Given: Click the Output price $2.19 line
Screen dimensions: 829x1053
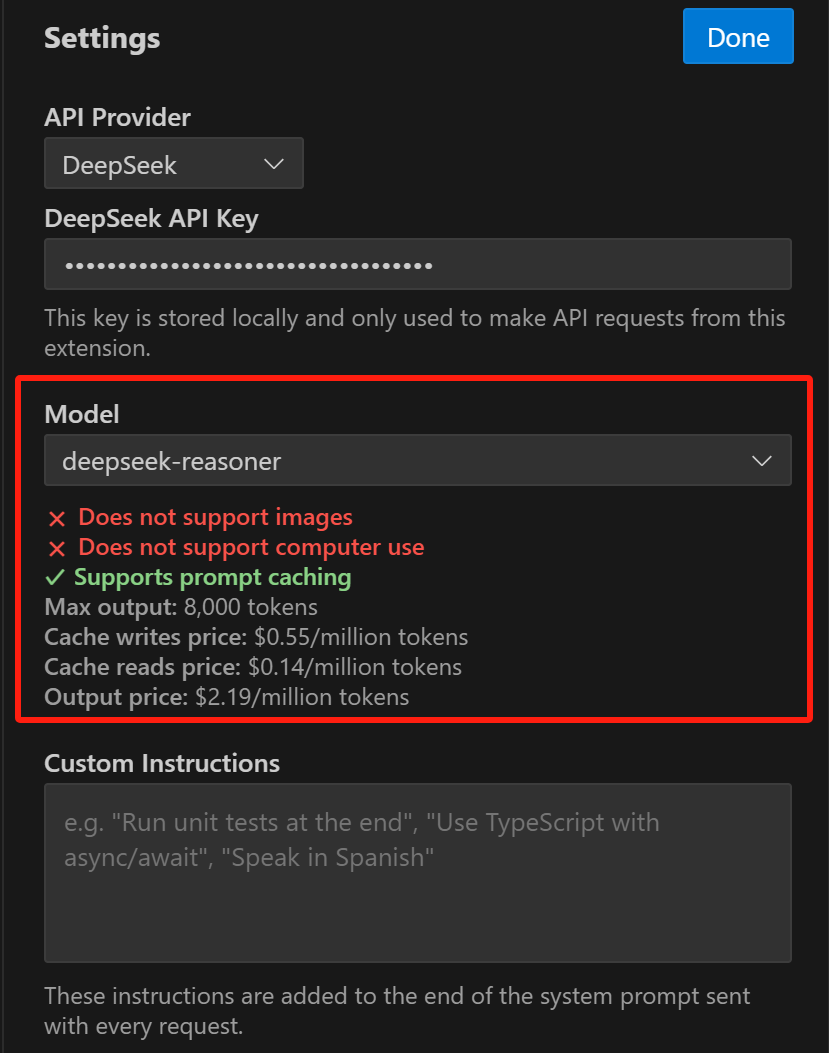Looking at the screenshot, I should (226, 697).
